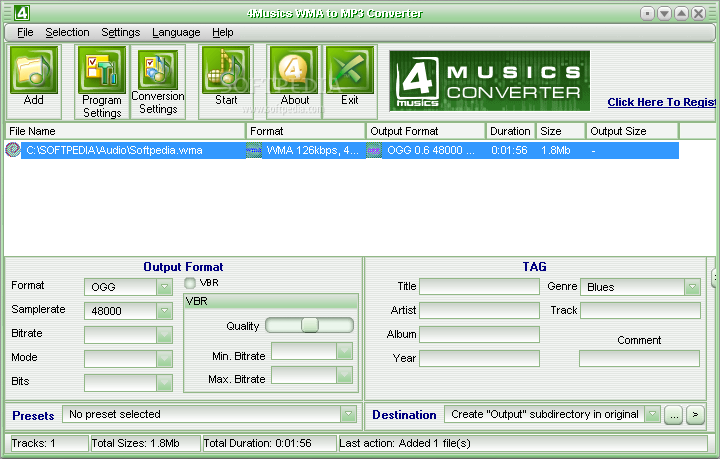The image size is (720, 459).
Task: Open the Language menu
Action: click(x=176, y=33)
